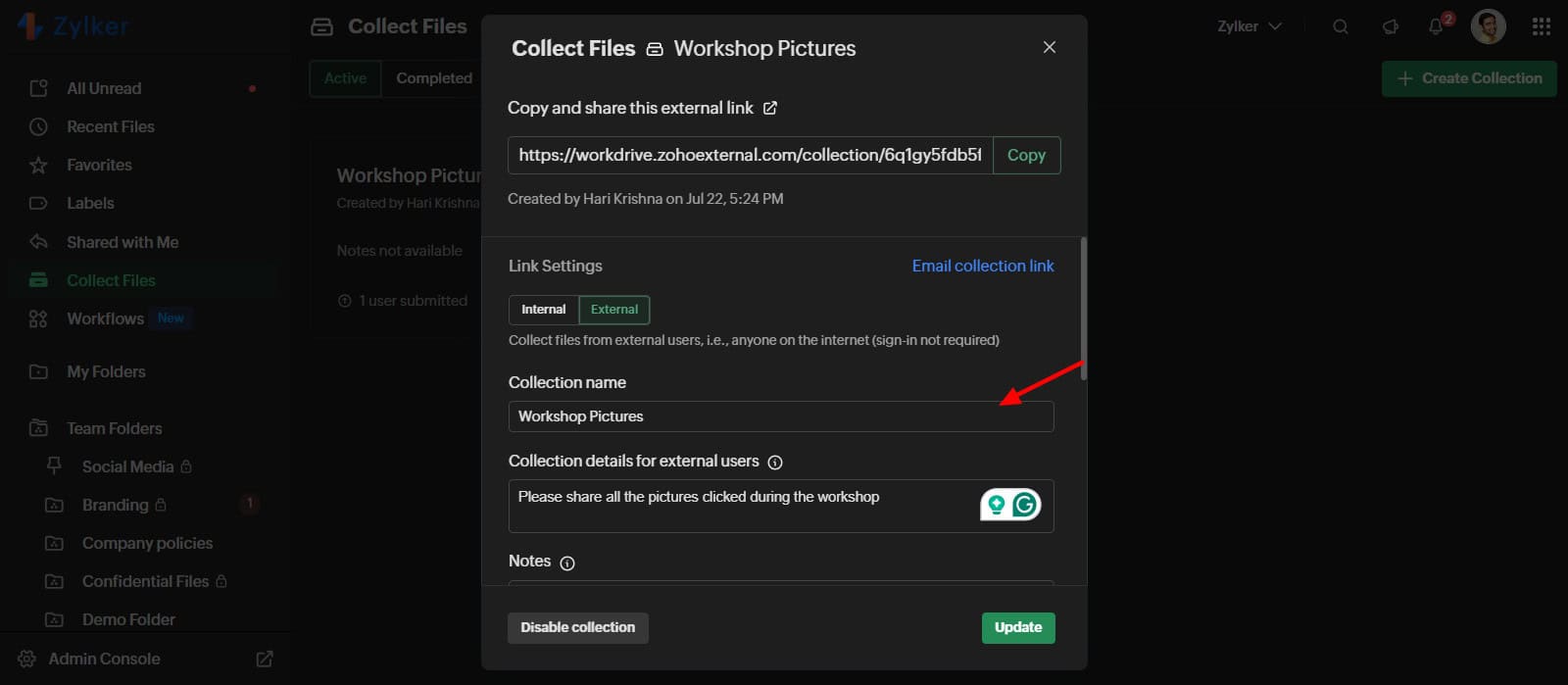Click the Grammarly icon in details field

point(1024,505)
